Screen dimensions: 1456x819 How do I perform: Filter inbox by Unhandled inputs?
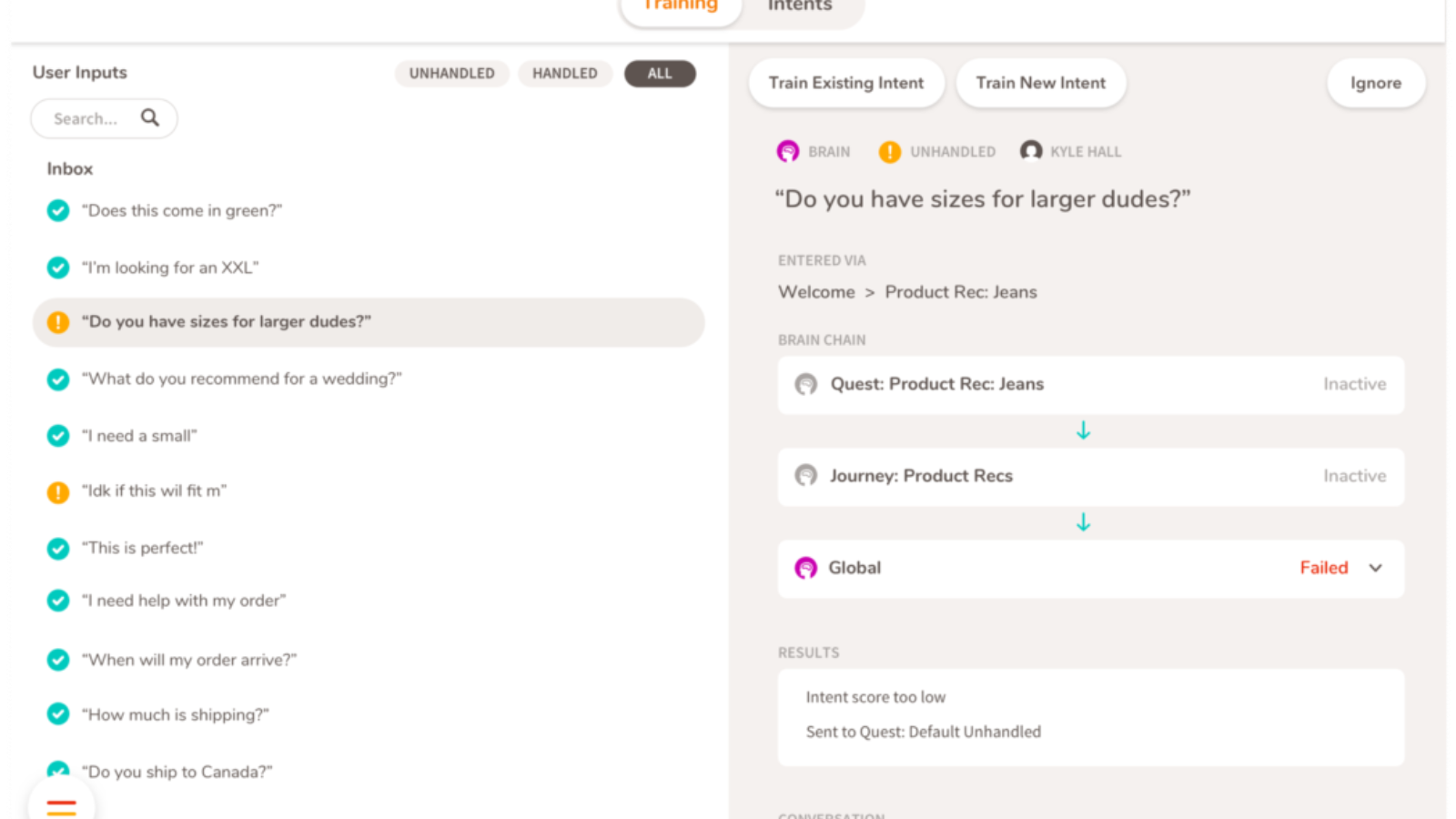(x=451, y=74)
